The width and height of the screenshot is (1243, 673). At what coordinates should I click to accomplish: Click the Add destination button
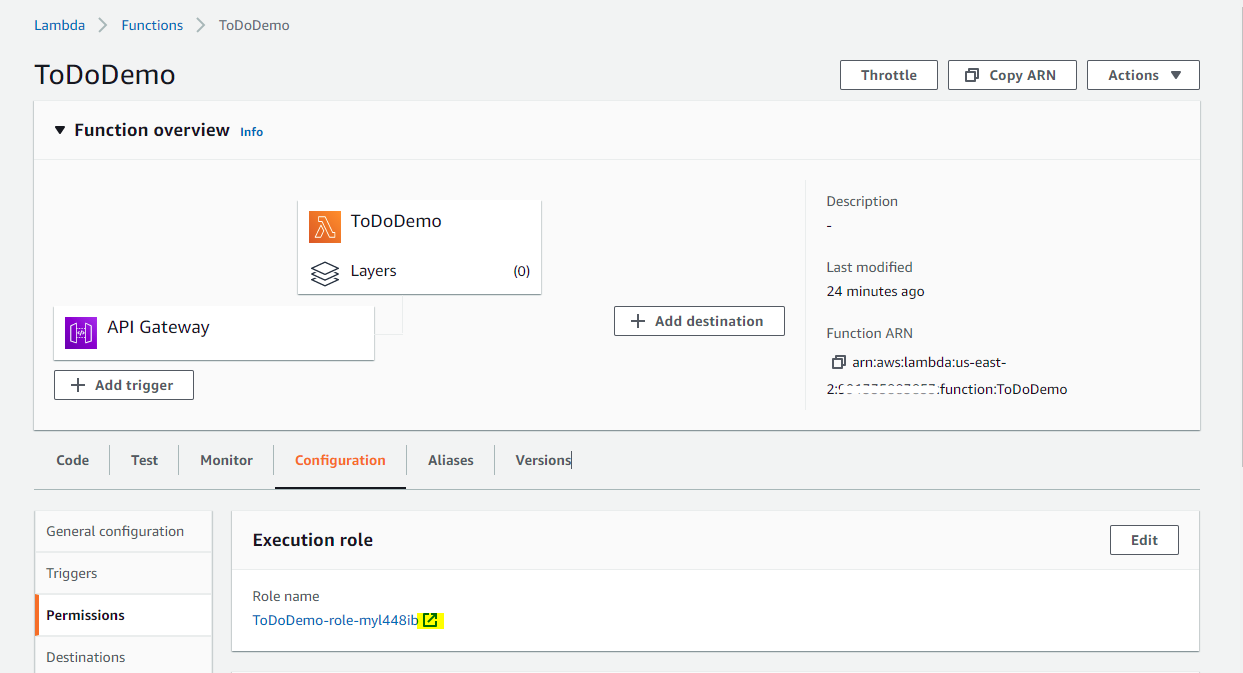click(x=699, y=321)
